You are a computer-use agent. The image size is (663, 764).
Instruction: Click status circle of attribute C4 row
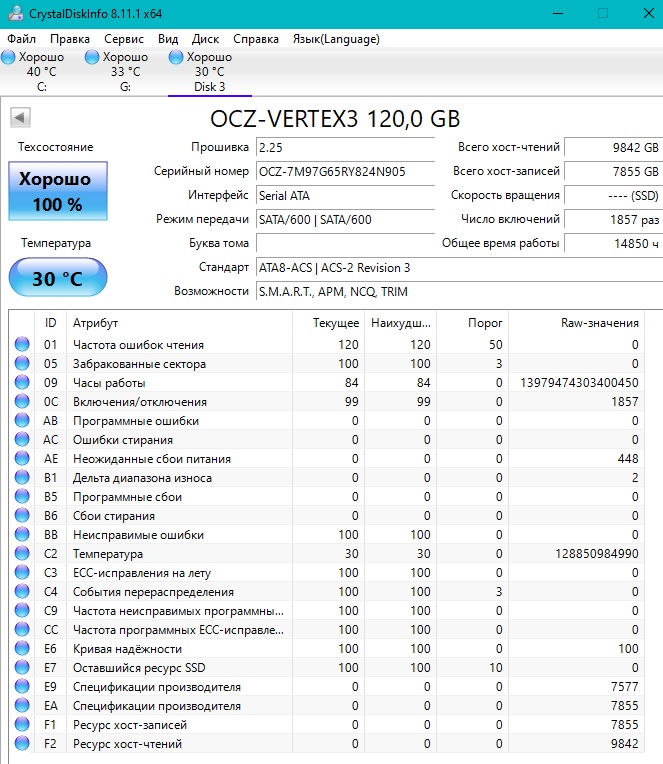point(22,592)
